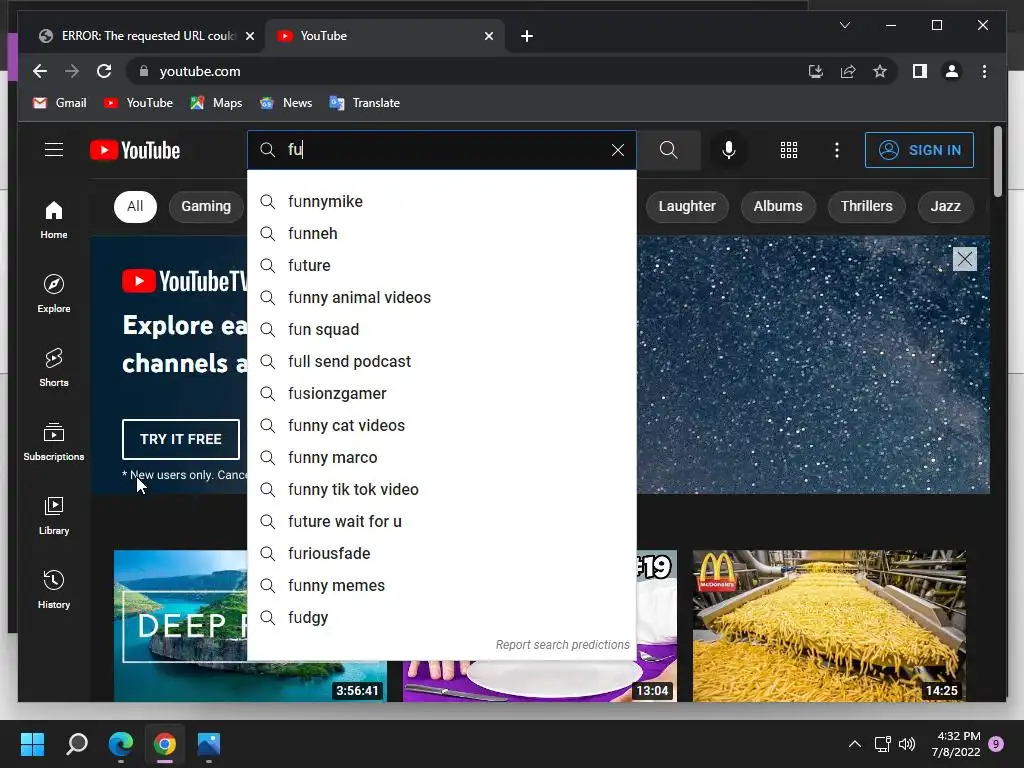Close the YouTube TV banner ad

point(965,259)
